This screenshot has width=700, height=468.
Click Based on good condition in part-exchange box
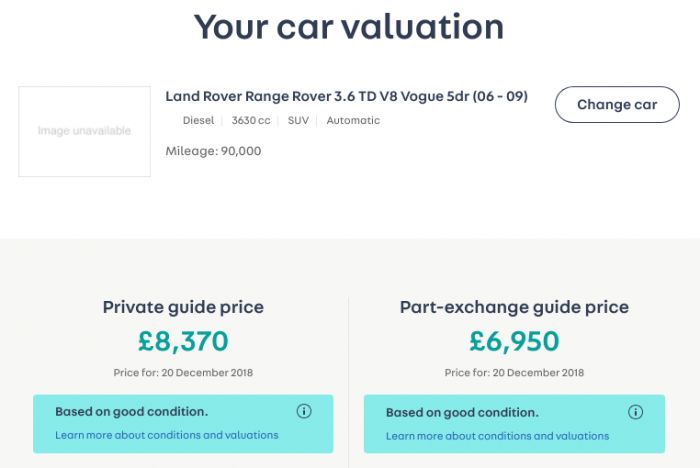462,413
